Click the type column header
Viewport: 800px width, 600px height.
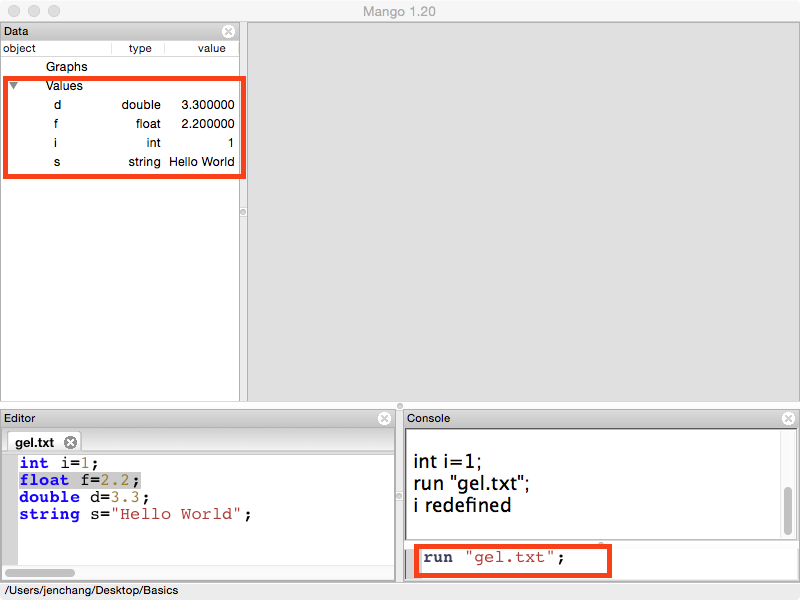(x=140, y=48)
